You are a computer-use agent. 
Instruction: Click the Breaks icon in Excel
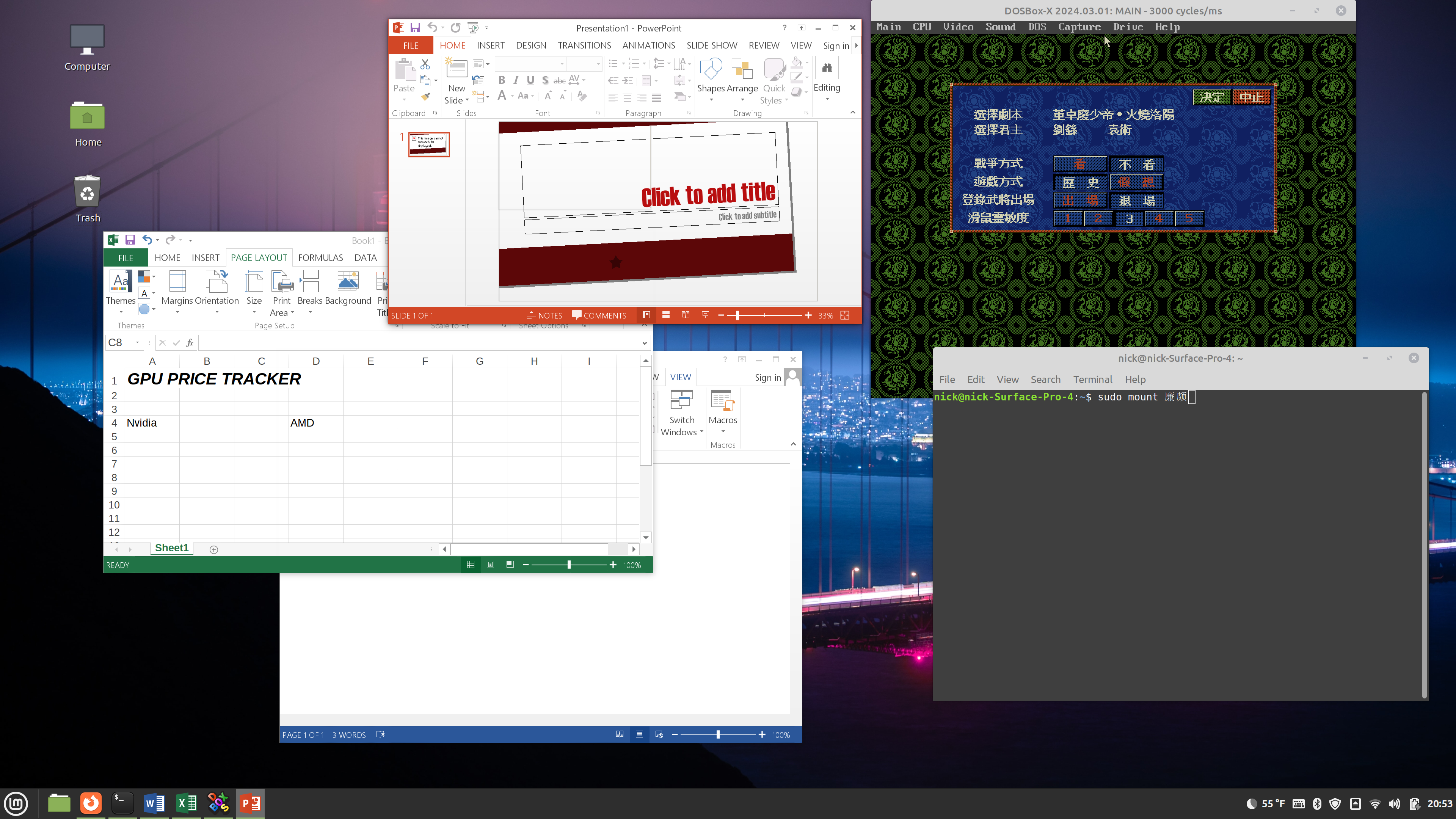(310, 281)
